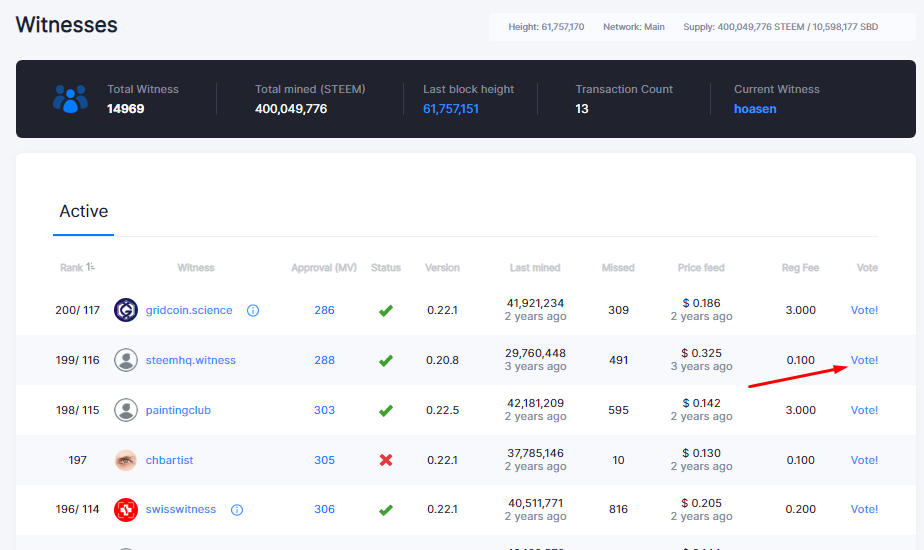The width and height of the screenshot is (924, 550).
Task: Open approval value 286
Action: (x=324, y=310)
